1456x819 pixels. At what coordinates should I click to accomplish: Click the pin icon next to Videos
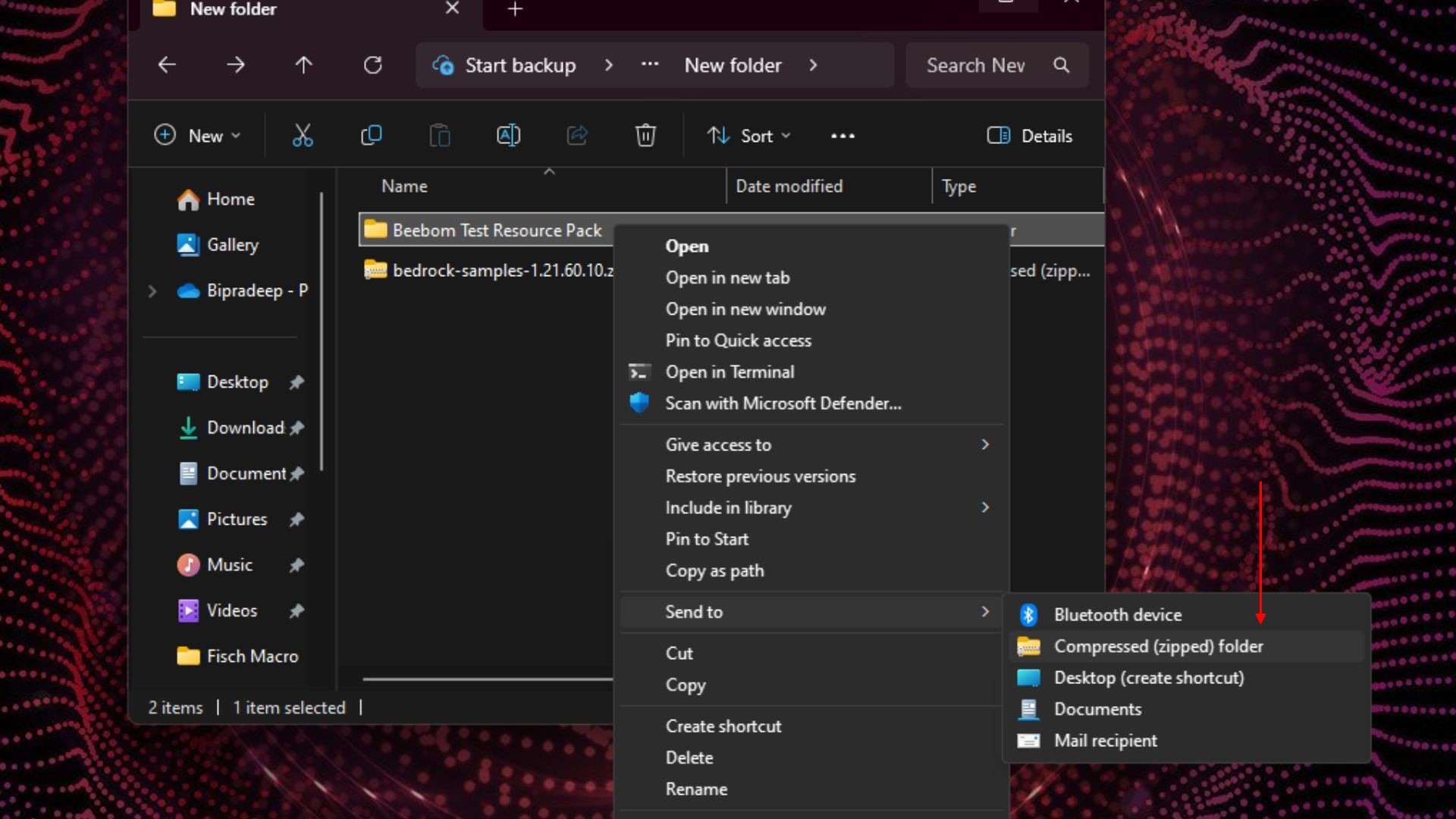297,610
